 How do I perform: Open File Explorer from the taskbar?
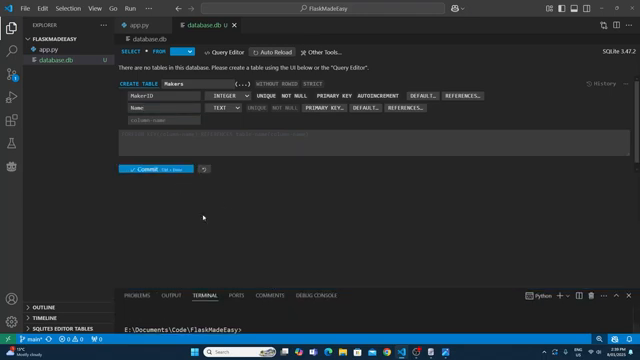coord(343,352)
